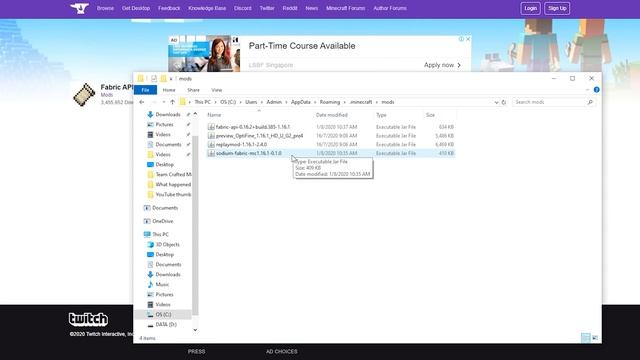Open the Discord link in the navigation
This screenshot has width=640, height=360.
point(242,8)
